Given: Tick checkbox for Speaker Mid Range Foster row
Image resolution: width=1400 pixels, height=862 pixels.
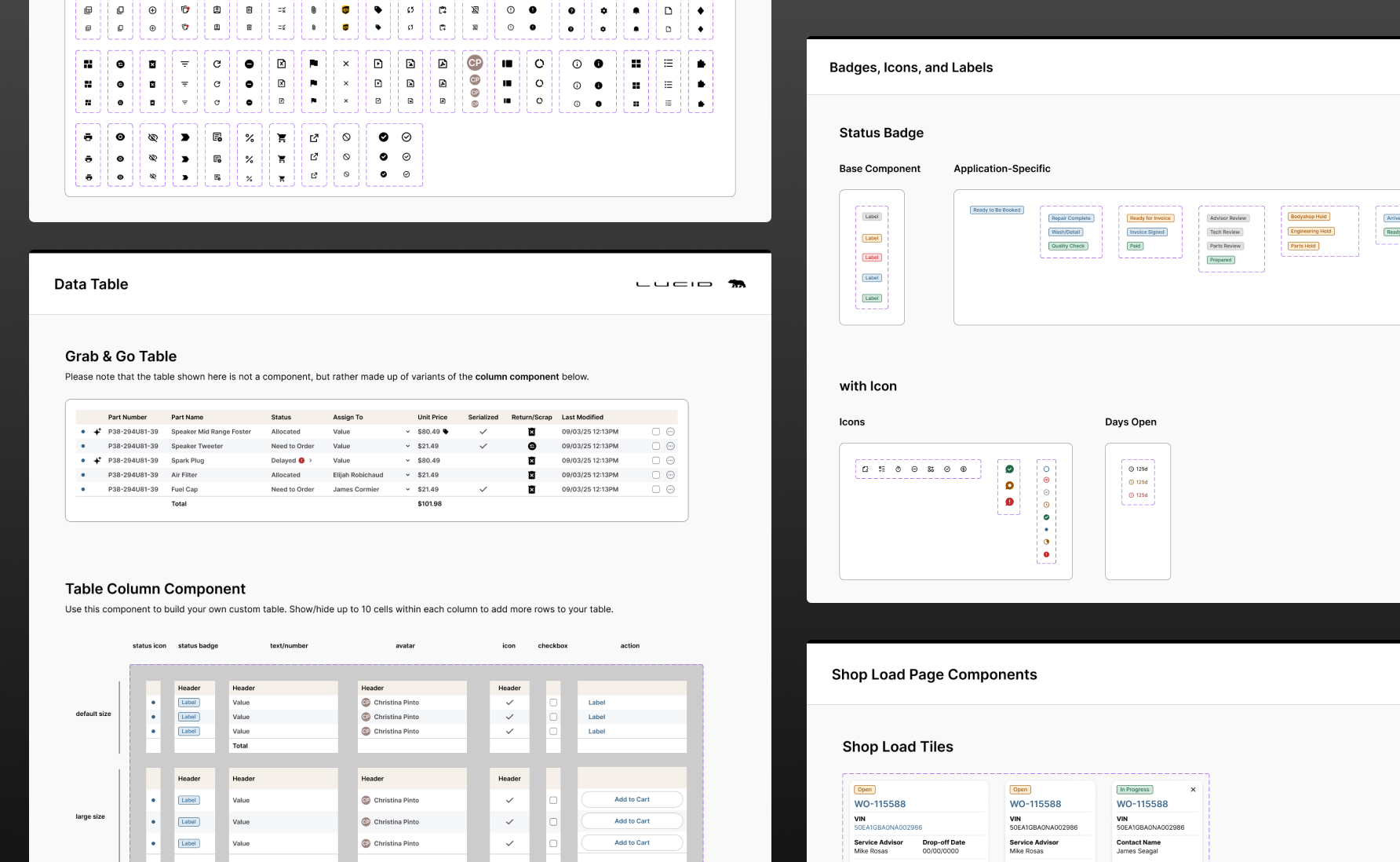Looking at the screenshot, I should (x=656, y=432).
